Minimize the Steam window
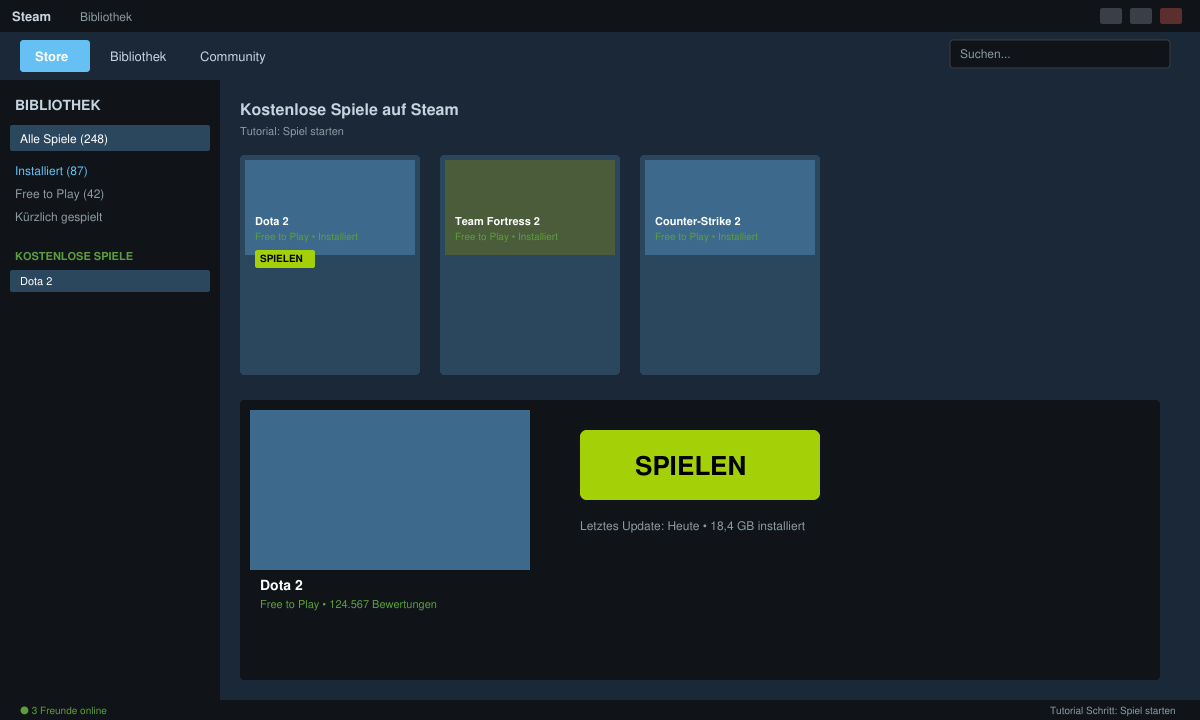 [x=1111, y=16]
